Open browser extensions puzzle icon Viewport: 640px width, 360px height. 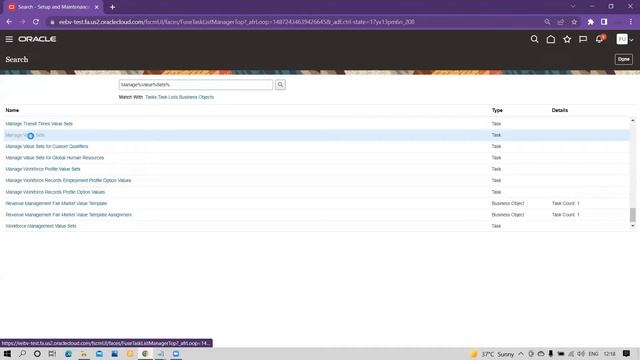590,22
